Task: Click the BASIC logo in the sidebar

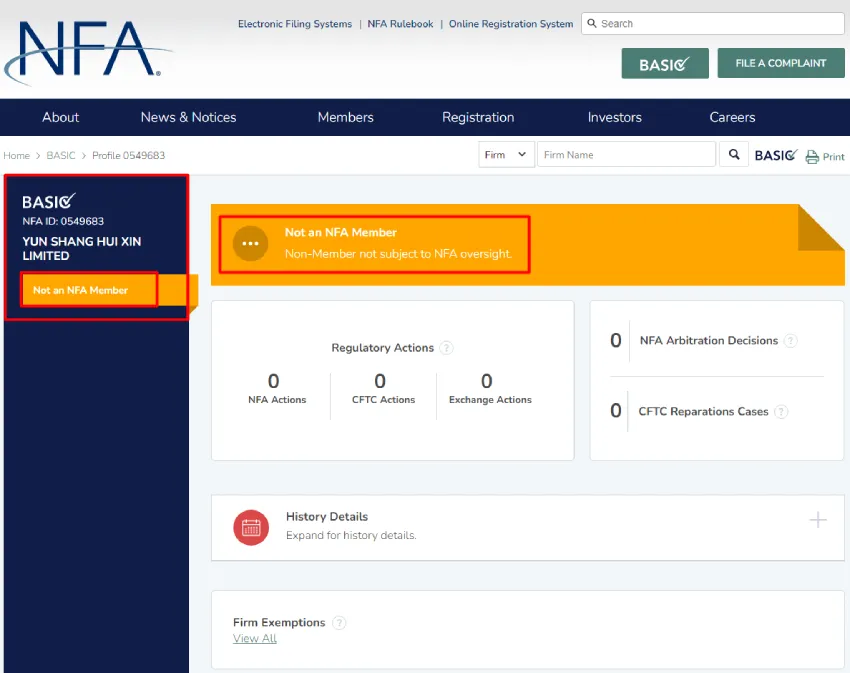Action: [x=49, y=201]
